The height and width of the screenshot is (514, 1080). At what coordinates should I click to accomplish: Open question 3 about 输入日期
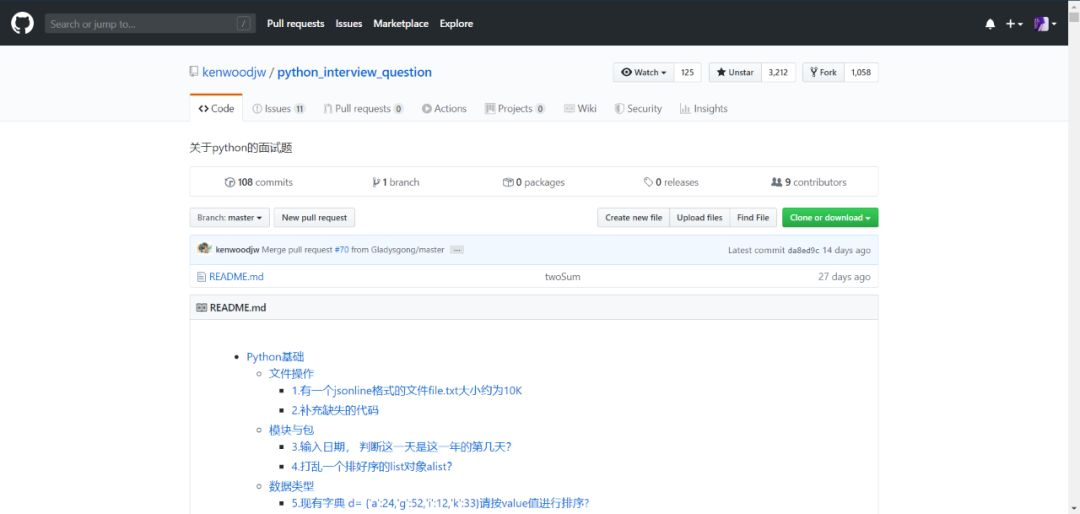click(x=402, y=447)
